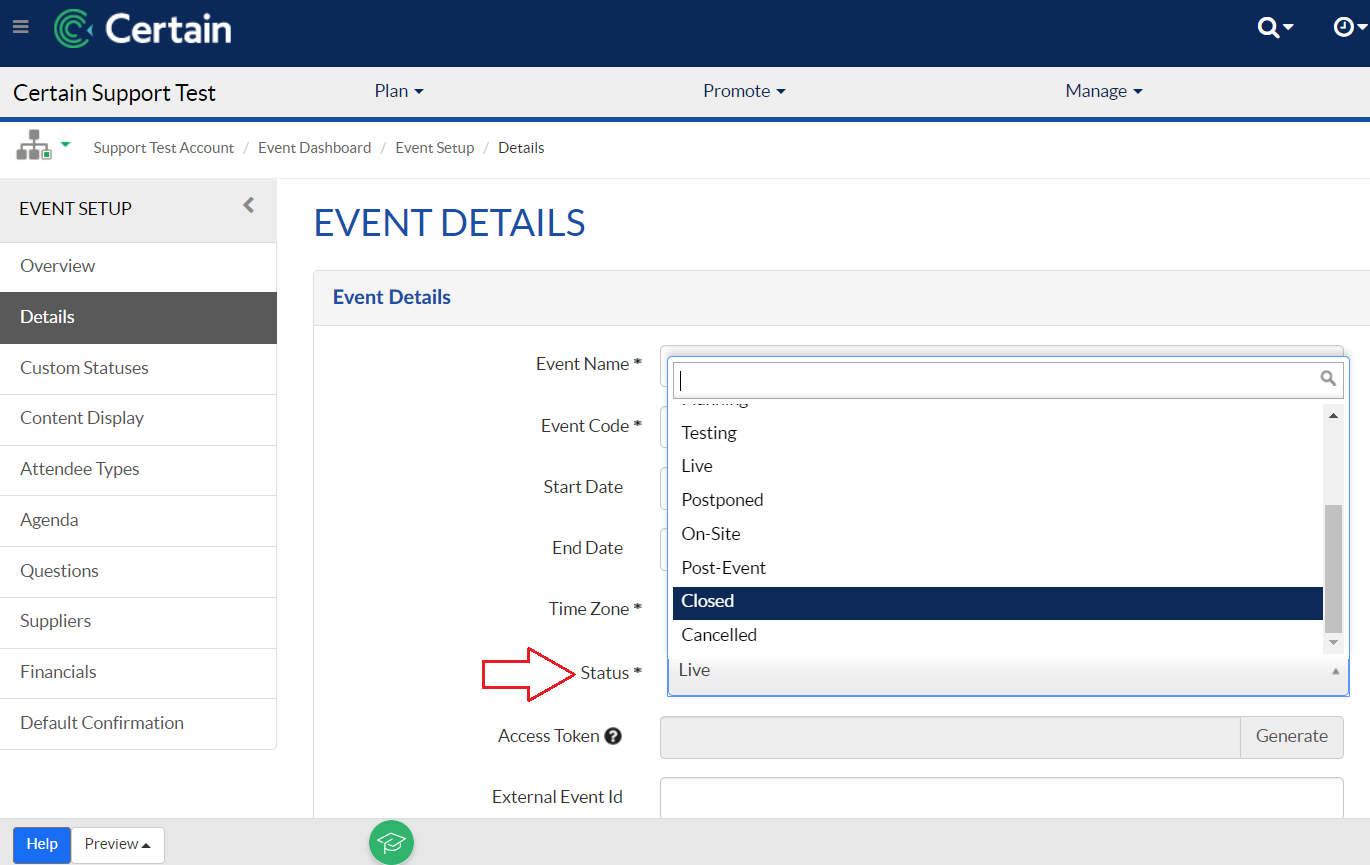Choose Testing status option

coord(998,433)
